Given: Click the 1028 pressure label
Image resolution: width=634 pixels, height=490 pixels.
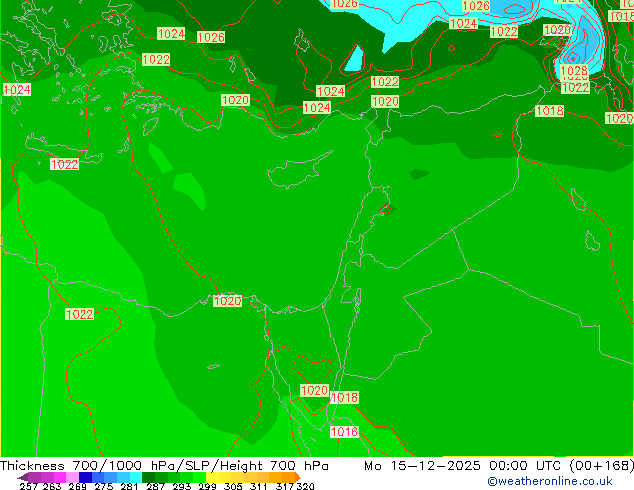Looking at the screenshot, I should pos(574,71).
